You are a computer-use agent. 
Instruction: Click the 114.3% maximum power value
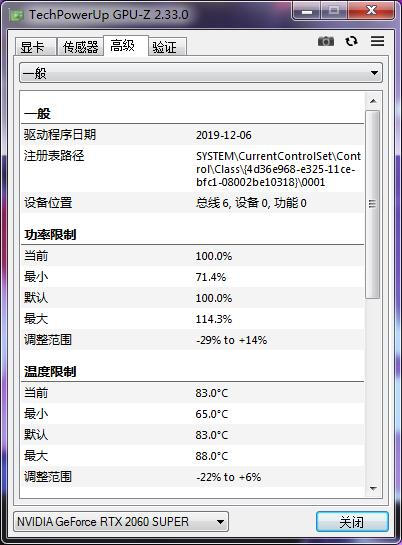(x=213, y=319)
